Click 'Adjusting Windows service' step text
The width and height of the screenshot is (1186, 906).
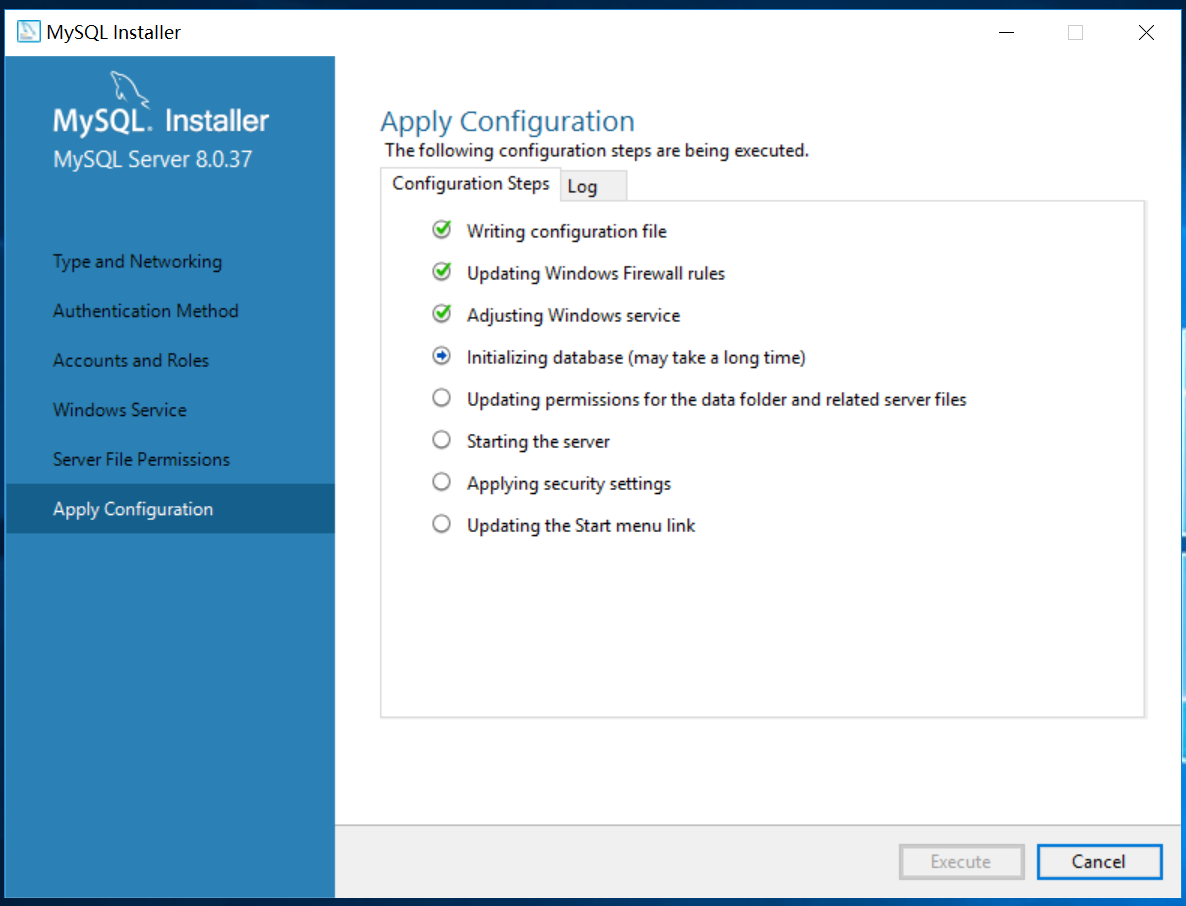[x=573, y=315]
